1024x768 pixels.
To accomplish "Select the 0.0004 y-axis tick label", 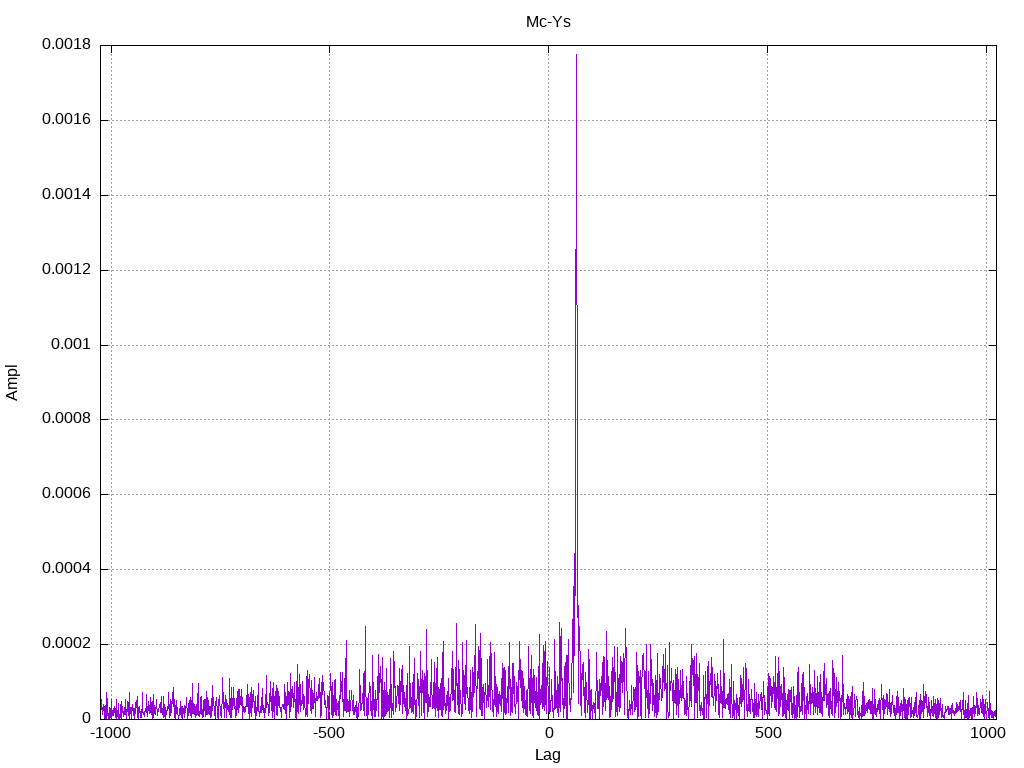I will (66, 569).
